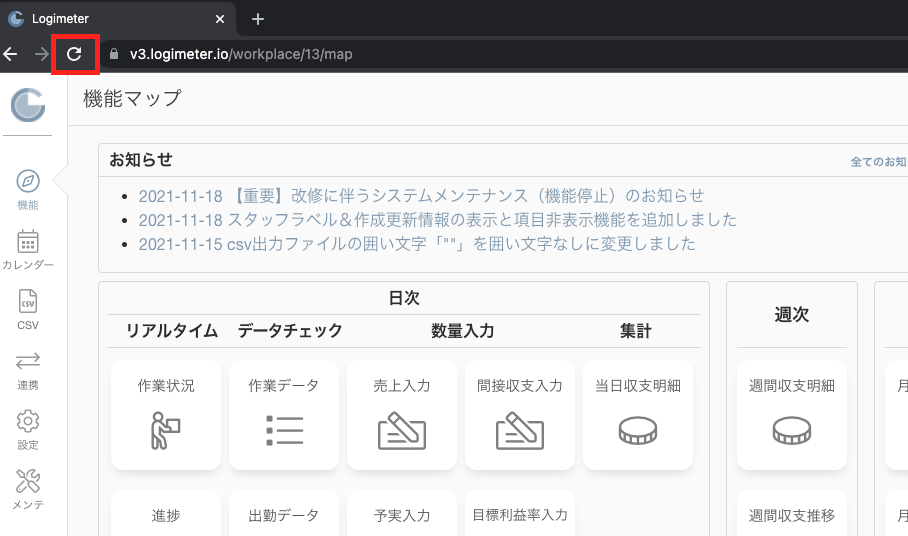This screenshot has height=536, width=908.
Task: Open the CSV file icon in sidebar
Action: coord(28,302)
